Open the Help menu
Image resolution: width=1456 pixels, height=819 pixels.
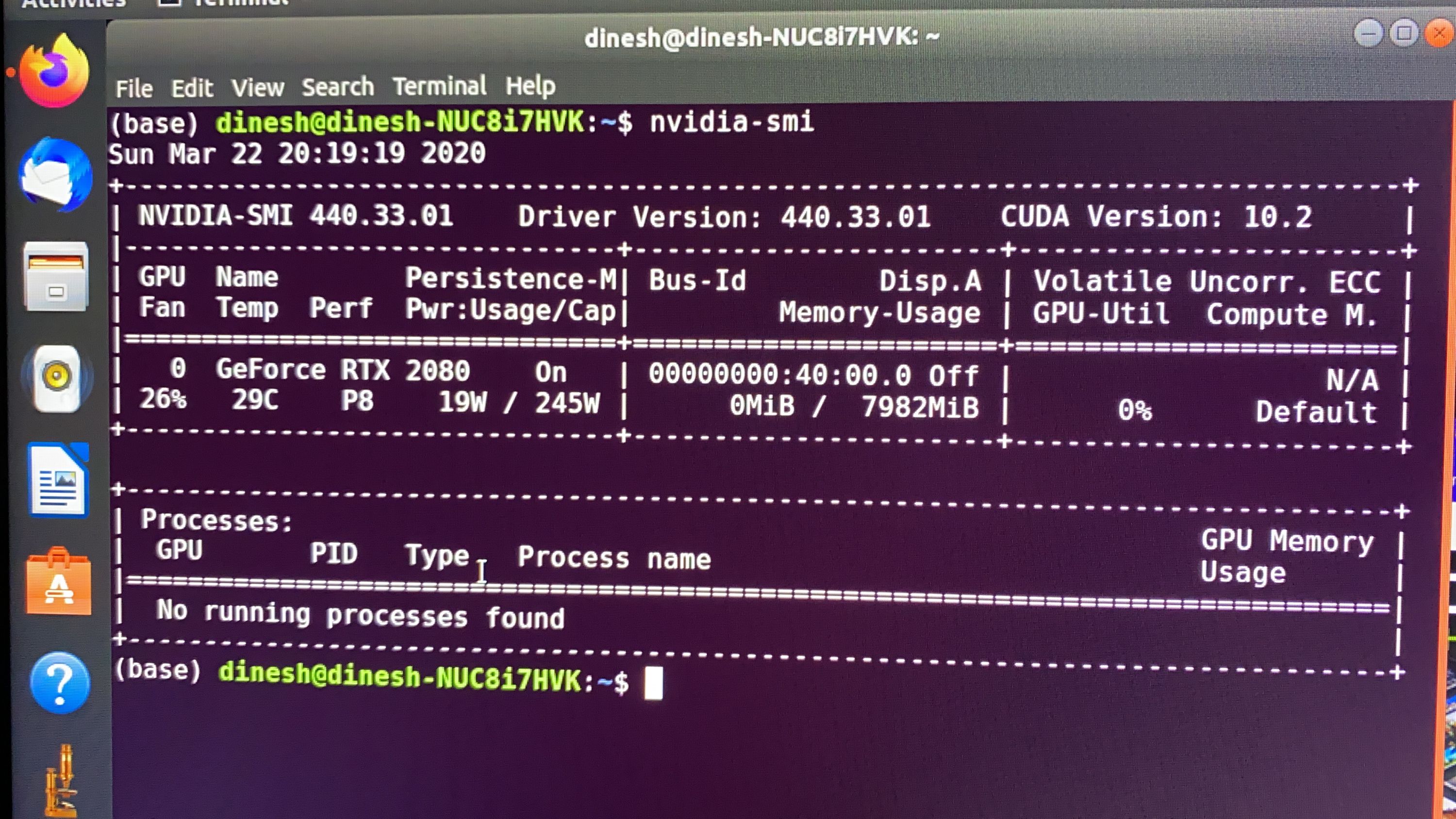[530, 86]
